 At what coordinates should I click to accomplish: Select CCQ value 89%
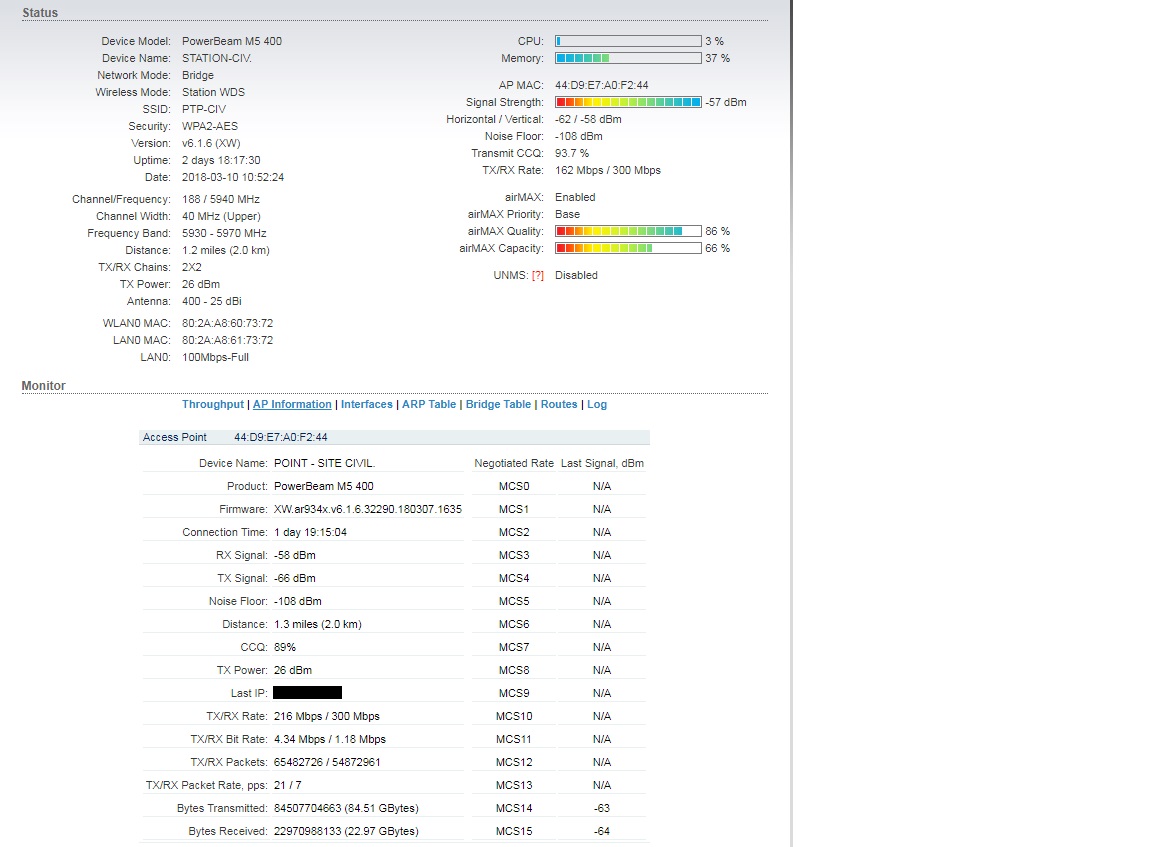click(x=285, y=647)
